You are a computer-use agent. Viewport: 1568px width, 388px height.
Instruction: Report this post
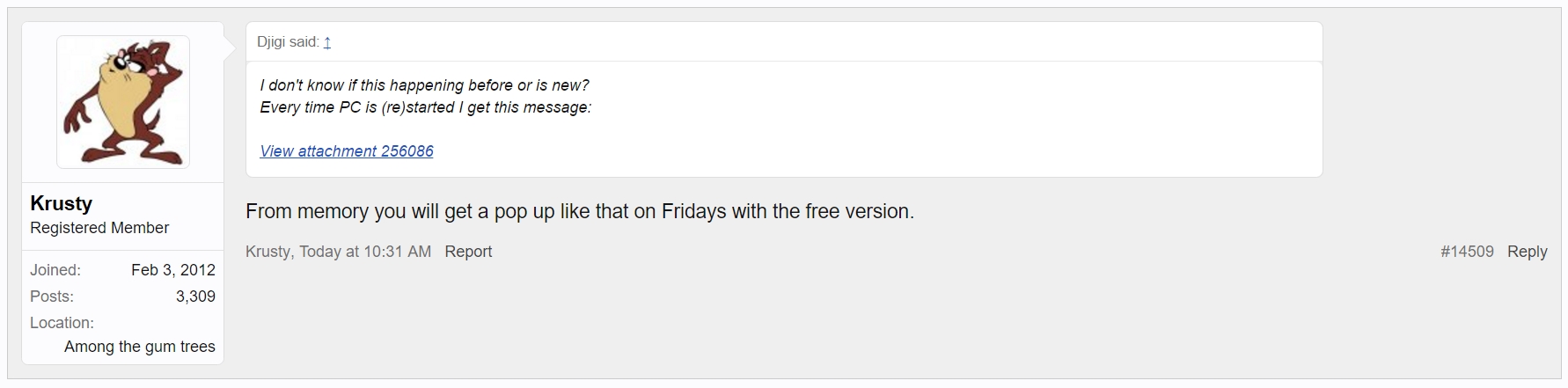[x=468, y=252]
